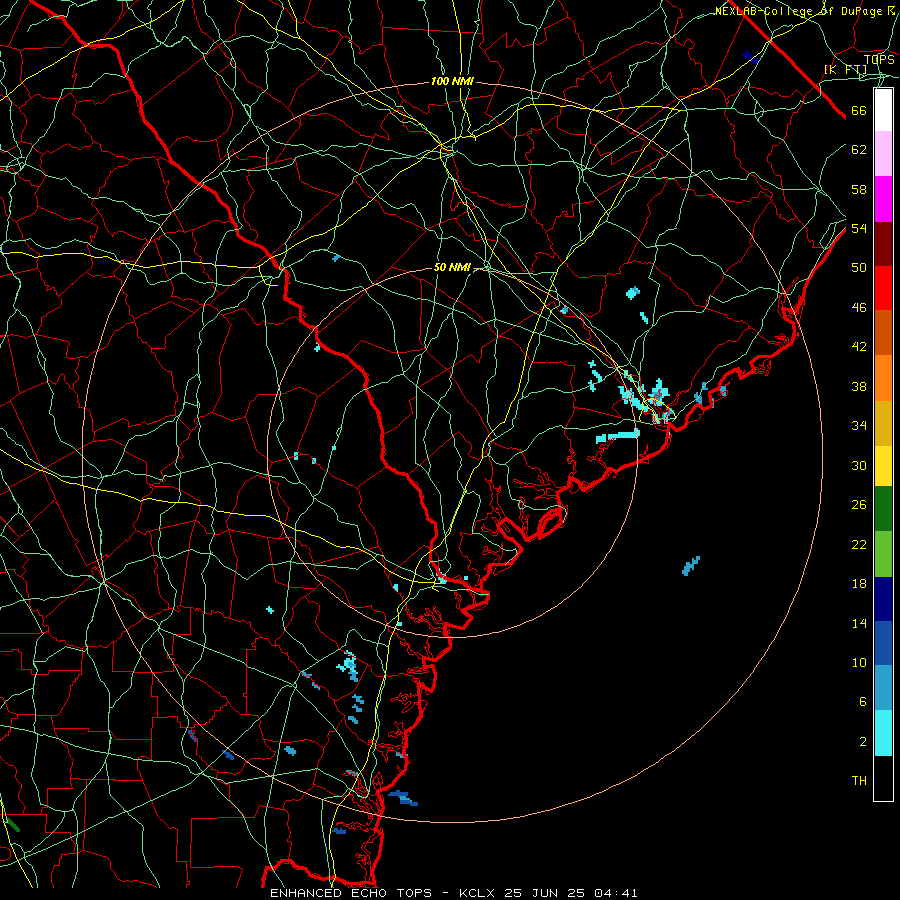Viewport: 900px width, 900px height.
Task: Click the 'KCLX' radar site identifier
Action: coord(479,893)
